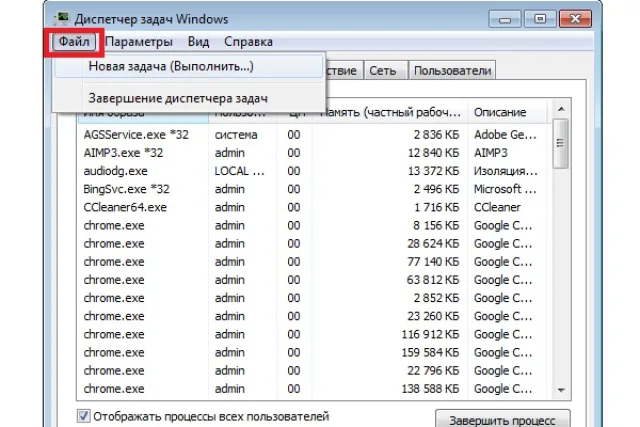Click the AIMP3 description cell
The height and width of the screenshot is (427, 640).
[491, 153]
